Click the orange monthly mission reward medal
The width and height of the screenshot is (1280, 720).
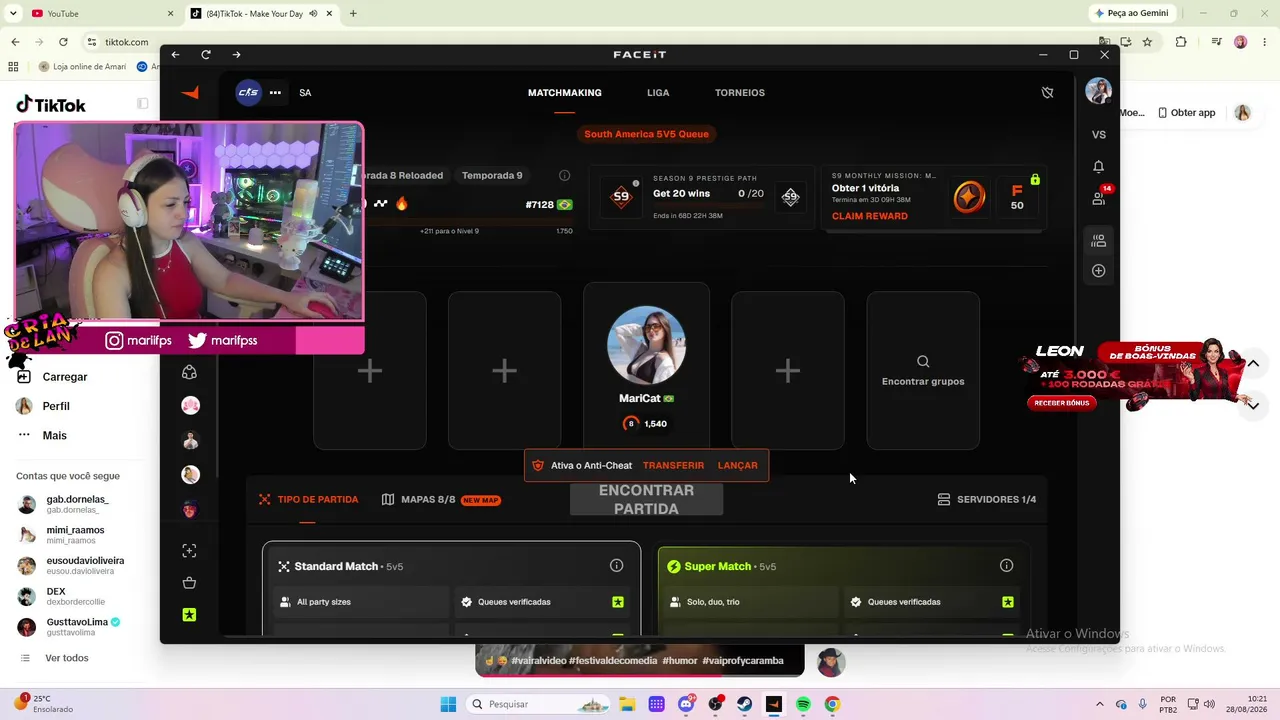click(x=968, y=197)
